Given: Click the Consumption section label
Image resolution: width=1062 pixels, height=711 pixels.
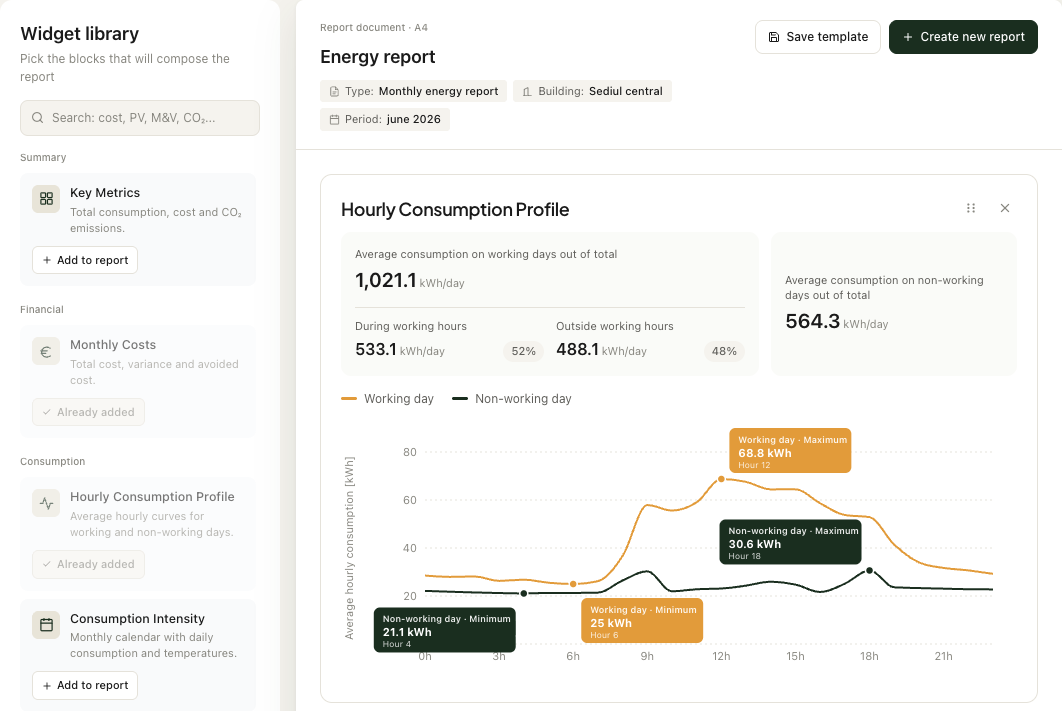Looking at the screenshot, I should [53, 462].
